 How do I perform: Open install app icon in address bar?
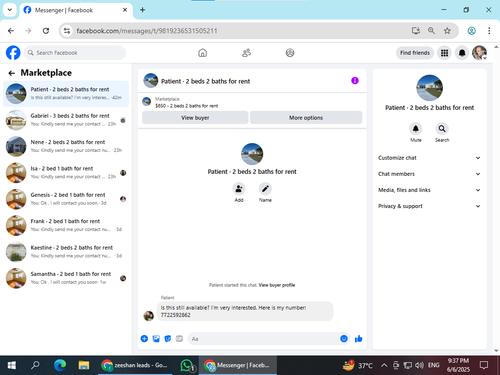[x=415, y=31]
